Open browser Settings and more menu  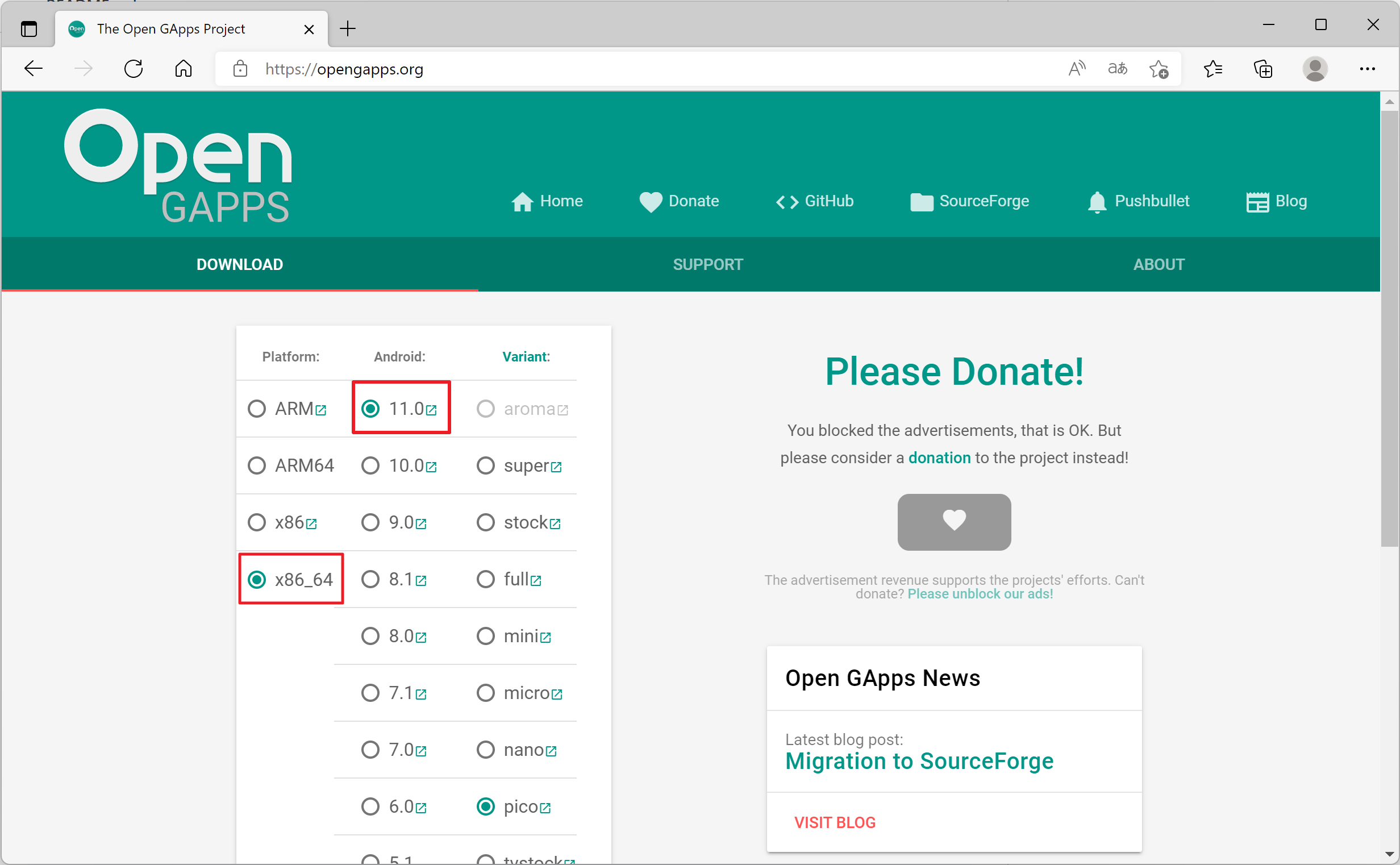(x=1367, y=69)
